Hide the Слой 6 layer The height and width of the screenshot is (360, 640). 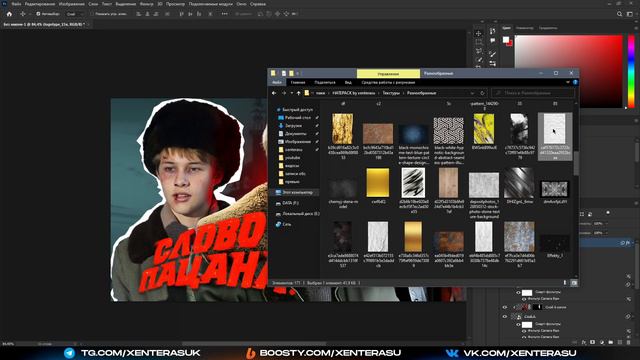(504, 316)
